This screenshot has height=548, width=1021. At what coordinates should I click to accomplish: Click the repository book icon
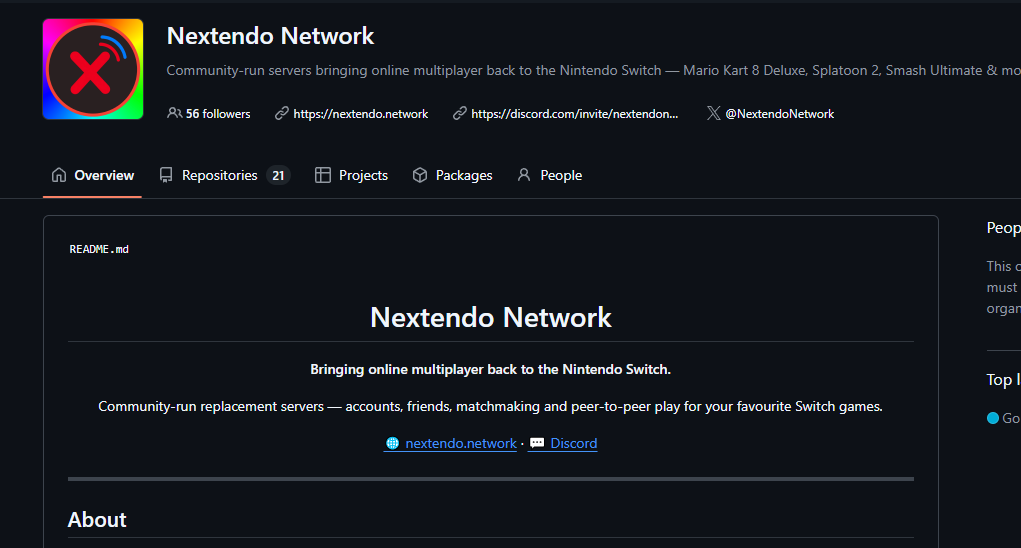[x=166, y=175]
